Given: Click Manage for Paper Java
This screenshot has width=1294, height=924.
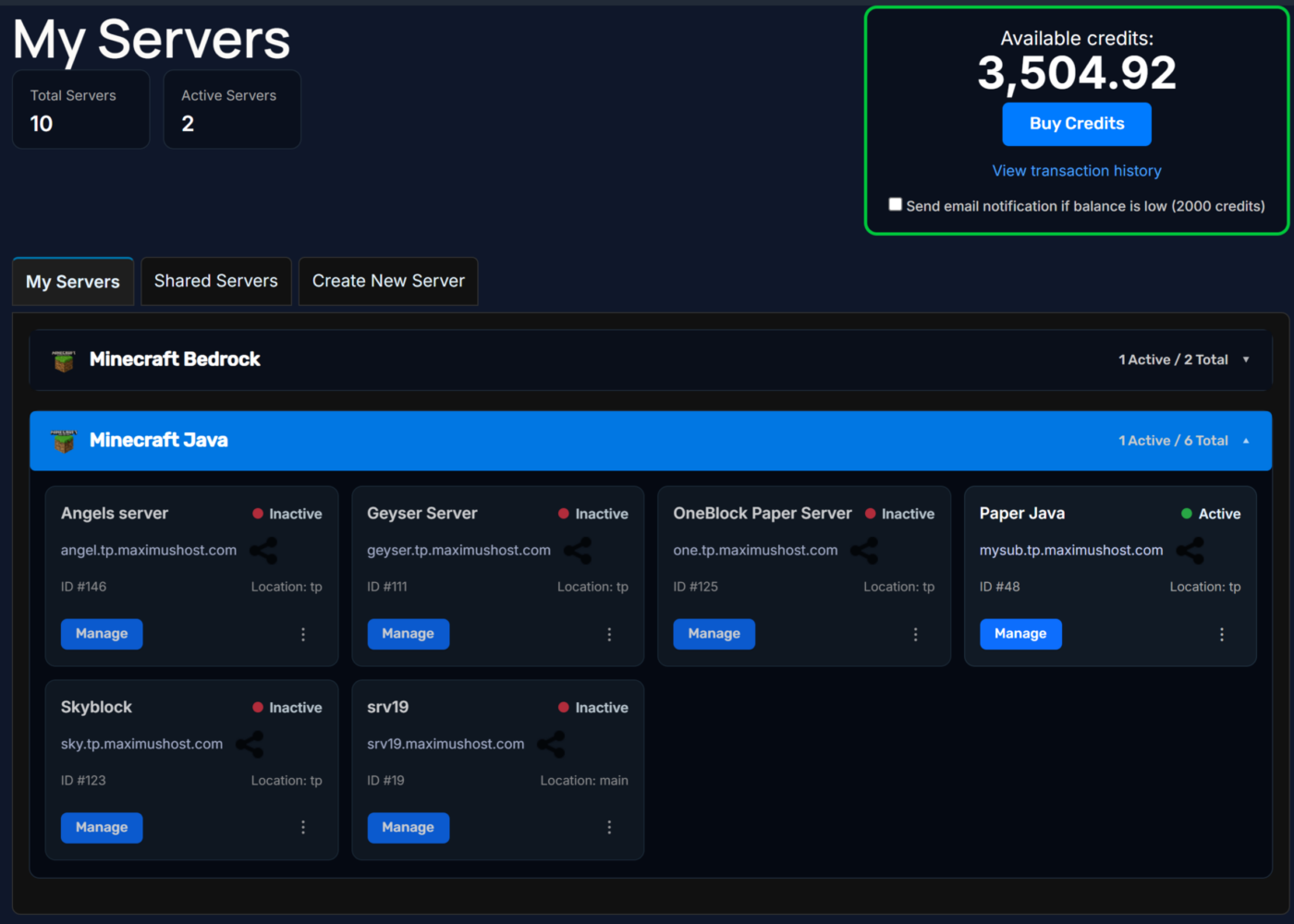Looking at the screenshot, I should (1020, 634).
